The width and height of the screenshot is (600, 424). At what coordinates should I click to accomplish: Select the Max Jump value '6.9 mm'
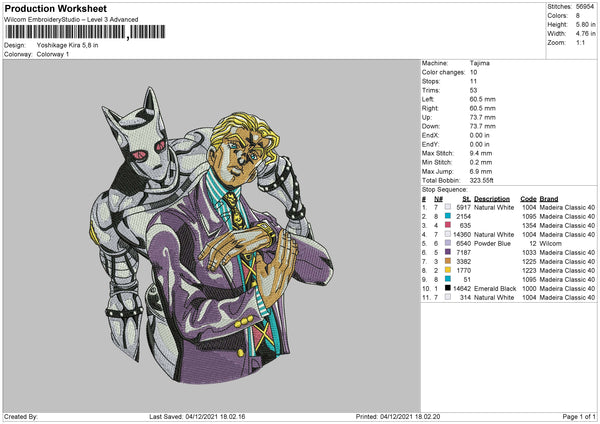[481, 171]
